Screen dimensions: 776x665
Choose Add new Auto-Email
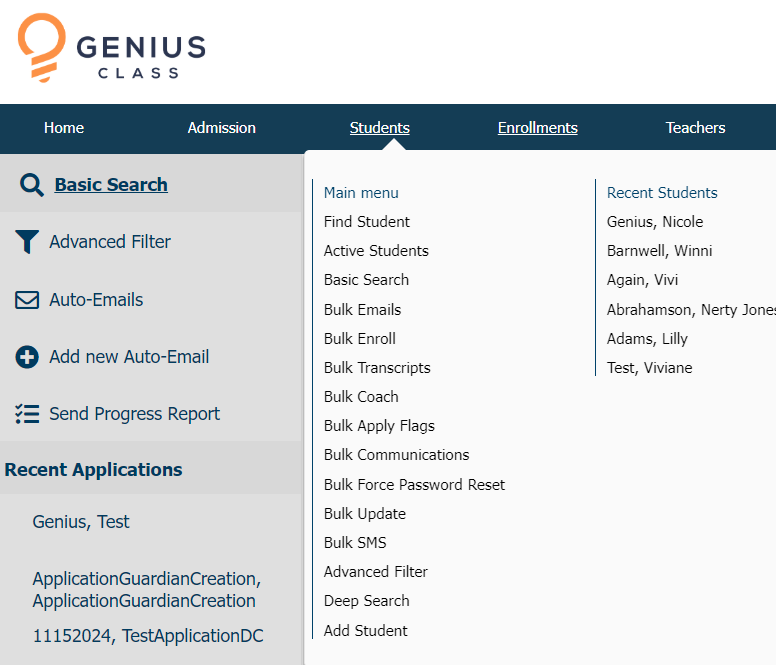pyautogui.click(x=129, y=357)
